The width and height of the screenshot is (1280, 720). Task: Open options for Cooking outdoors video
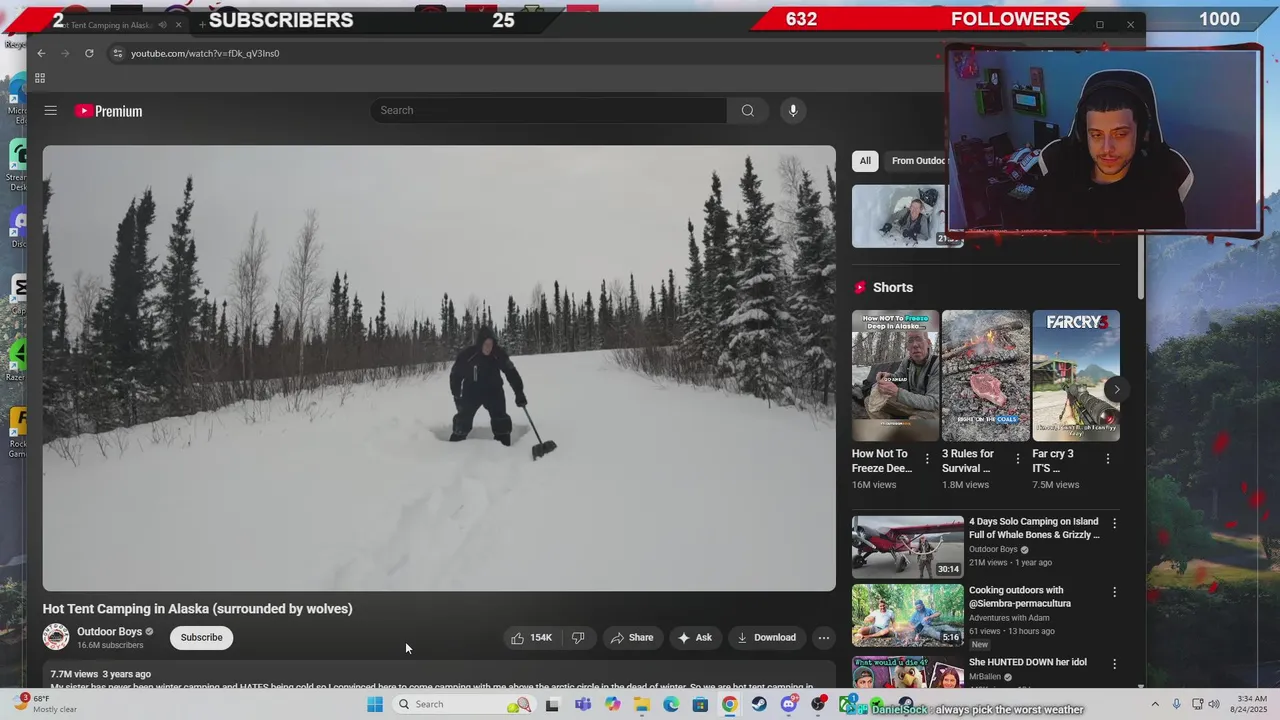pyautogui.click(x=1115, y=592)
